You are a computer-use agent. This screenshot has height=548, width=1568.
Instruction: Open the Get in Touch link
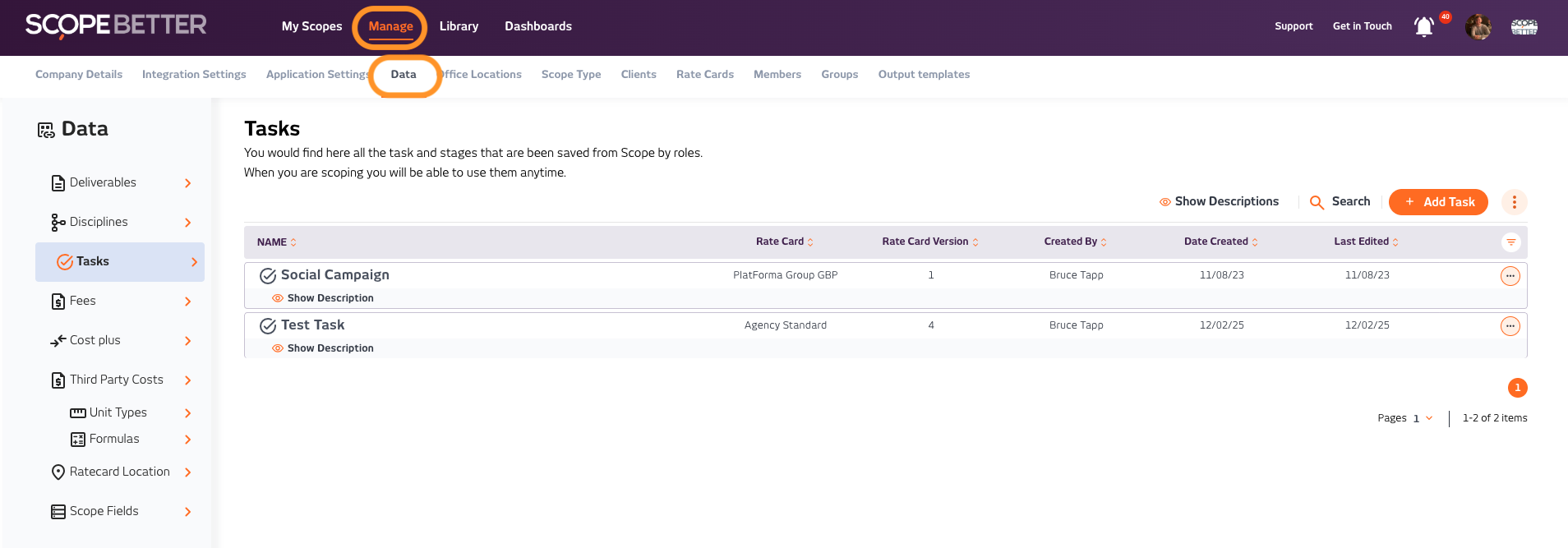(x=1362, y=26)
